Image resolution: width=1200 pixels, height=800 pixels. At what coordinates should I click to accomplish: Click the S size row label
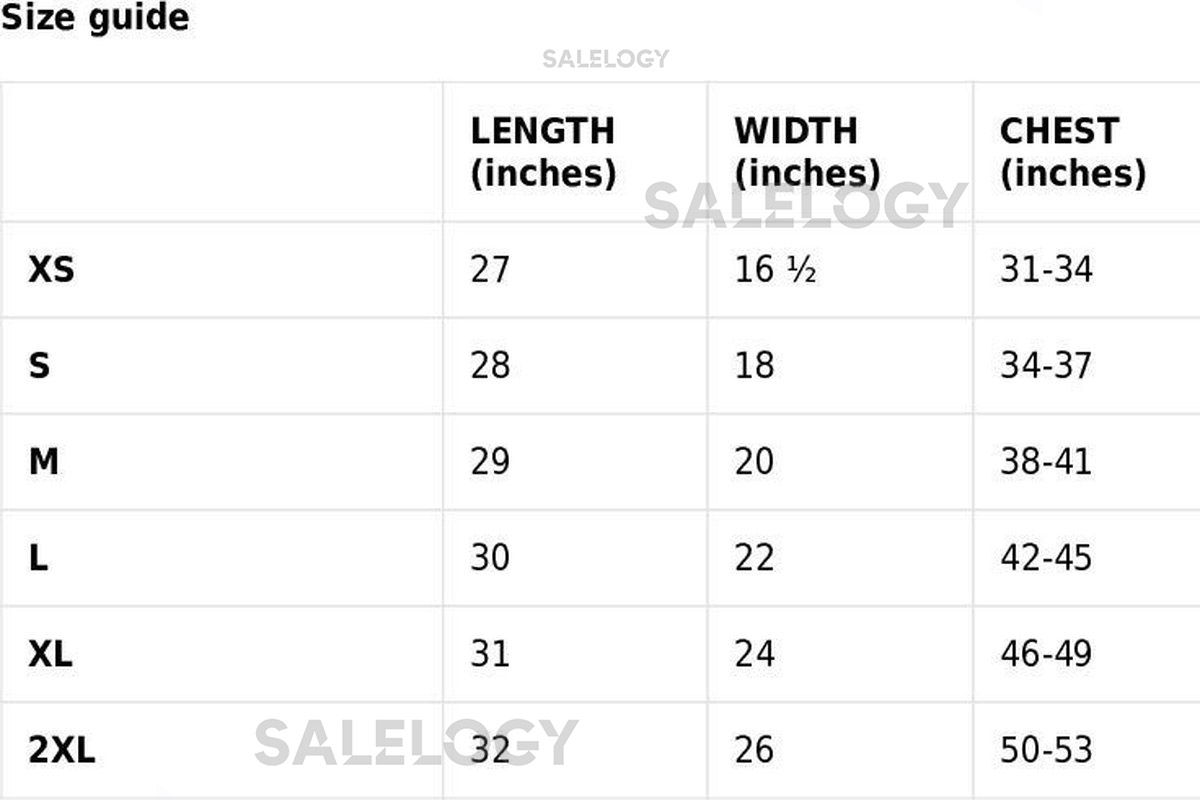(x=39, y=366)
